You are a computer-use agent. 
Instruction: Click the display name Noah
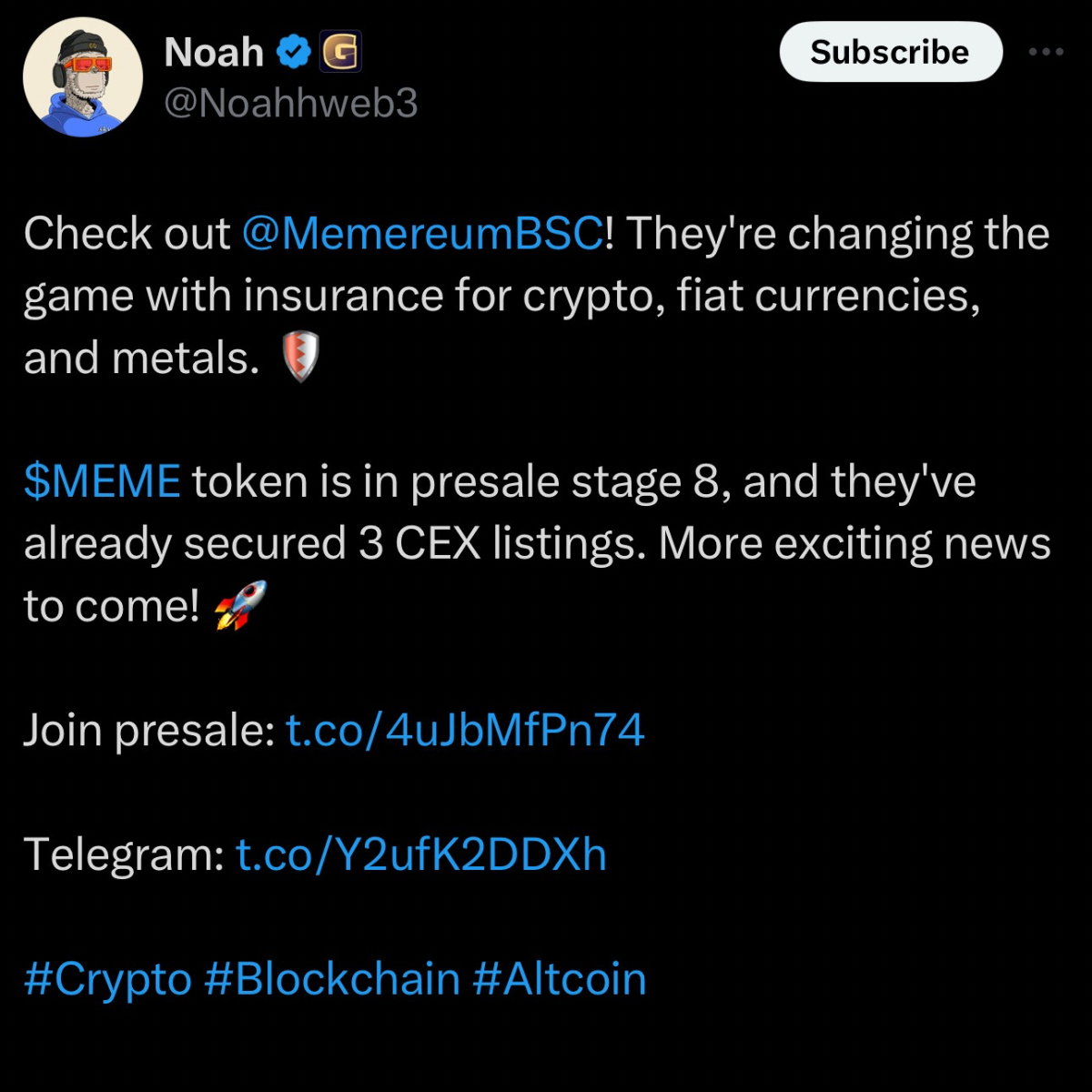214,53
